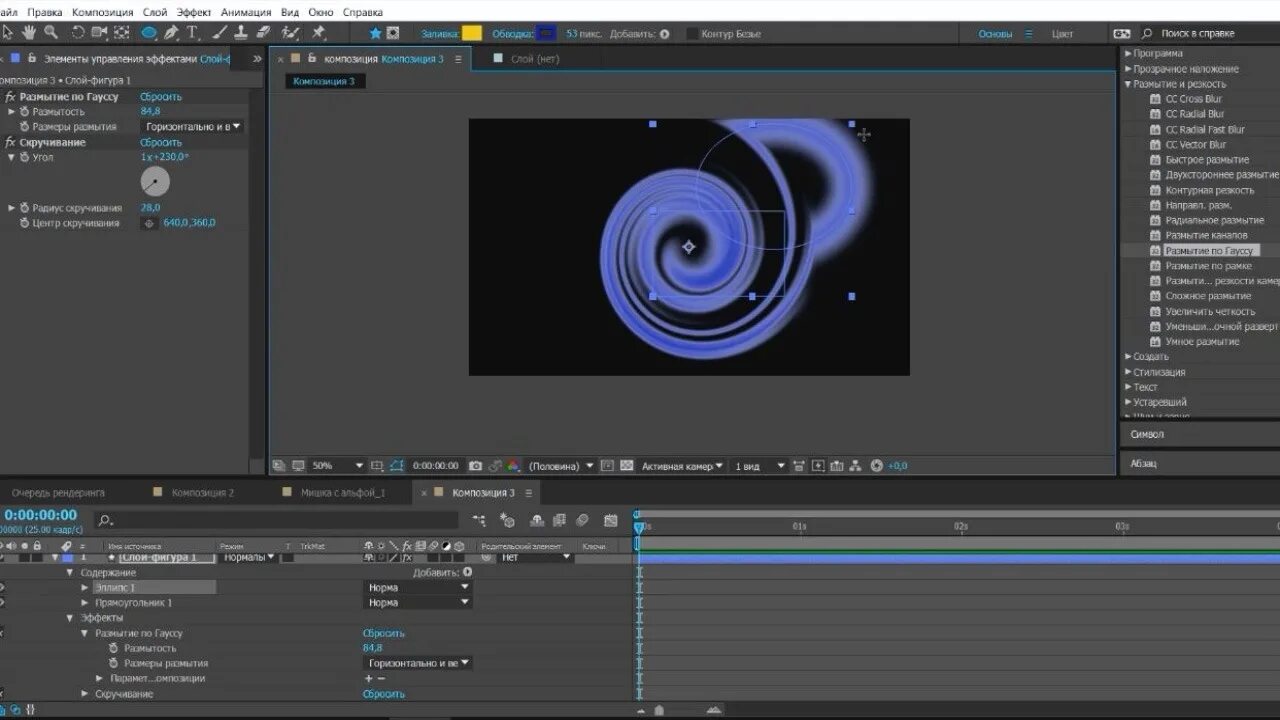Switch to the Композиция 2 timeline tab
The height and width of the screenshot is (720, 1280).
point(203,493)
